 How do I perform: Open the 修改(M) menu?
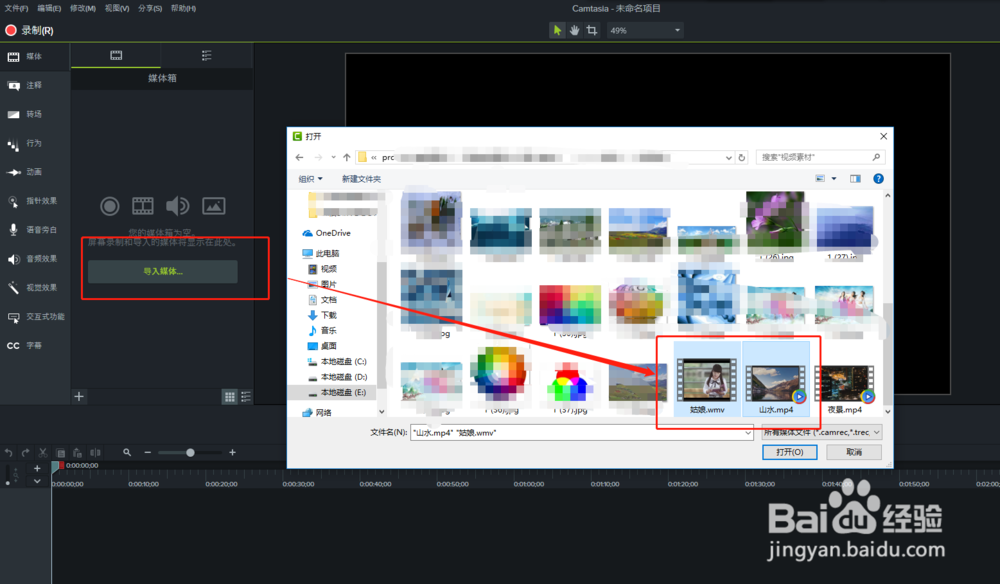83,8
